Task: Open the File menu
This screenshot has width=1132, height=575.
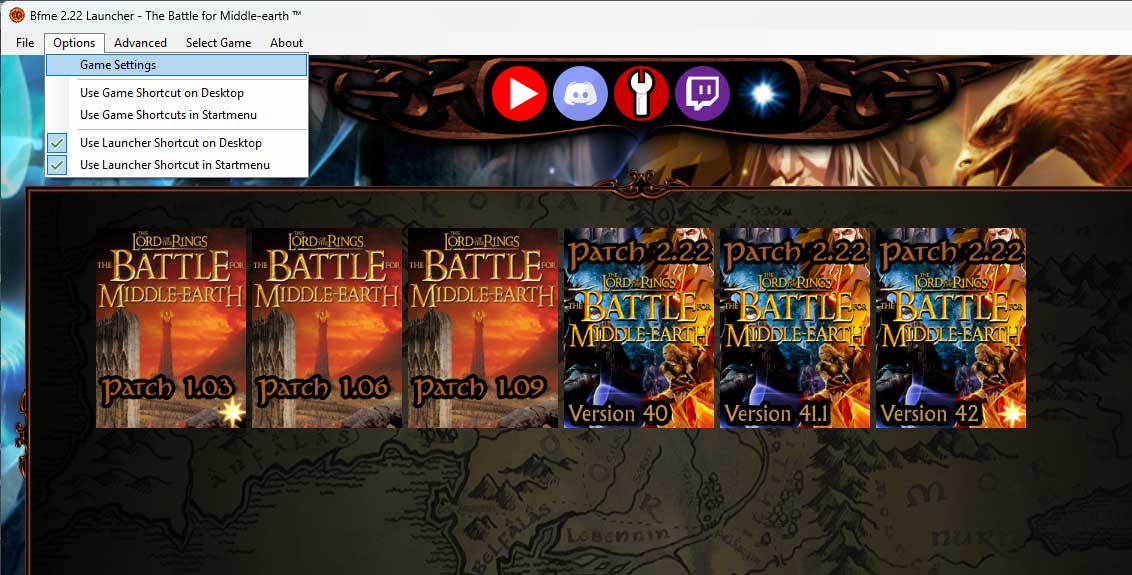Action: pos(25,43)
